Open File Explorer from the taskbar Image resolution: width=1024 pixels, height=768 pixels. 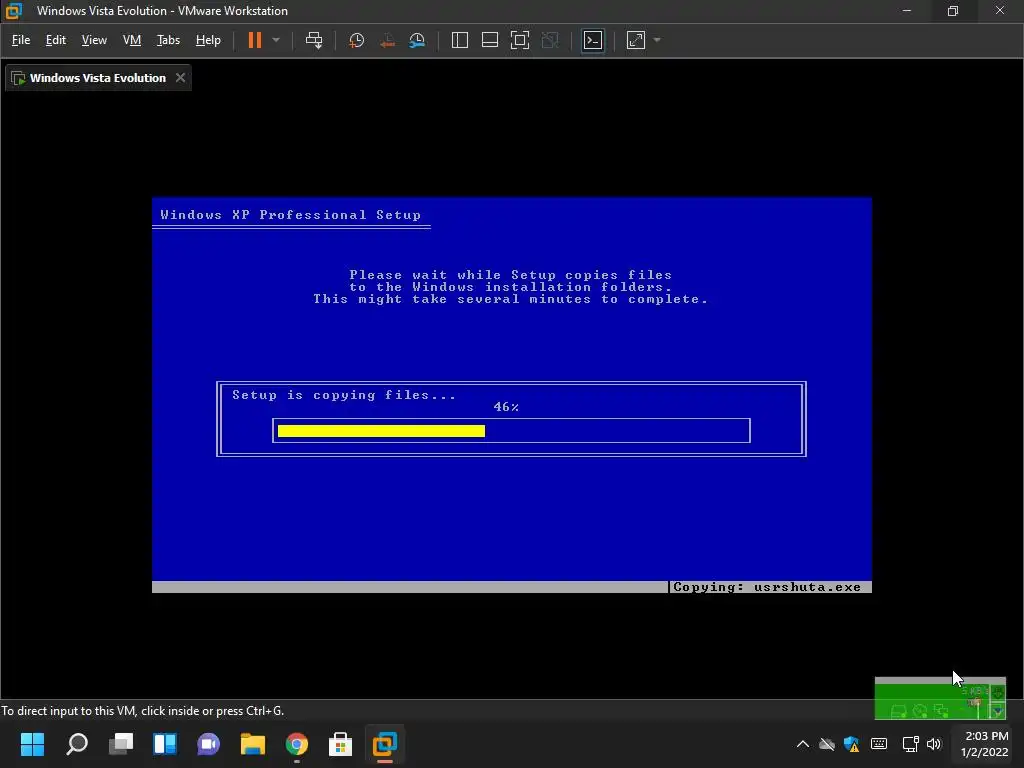(x=253, y=744)
